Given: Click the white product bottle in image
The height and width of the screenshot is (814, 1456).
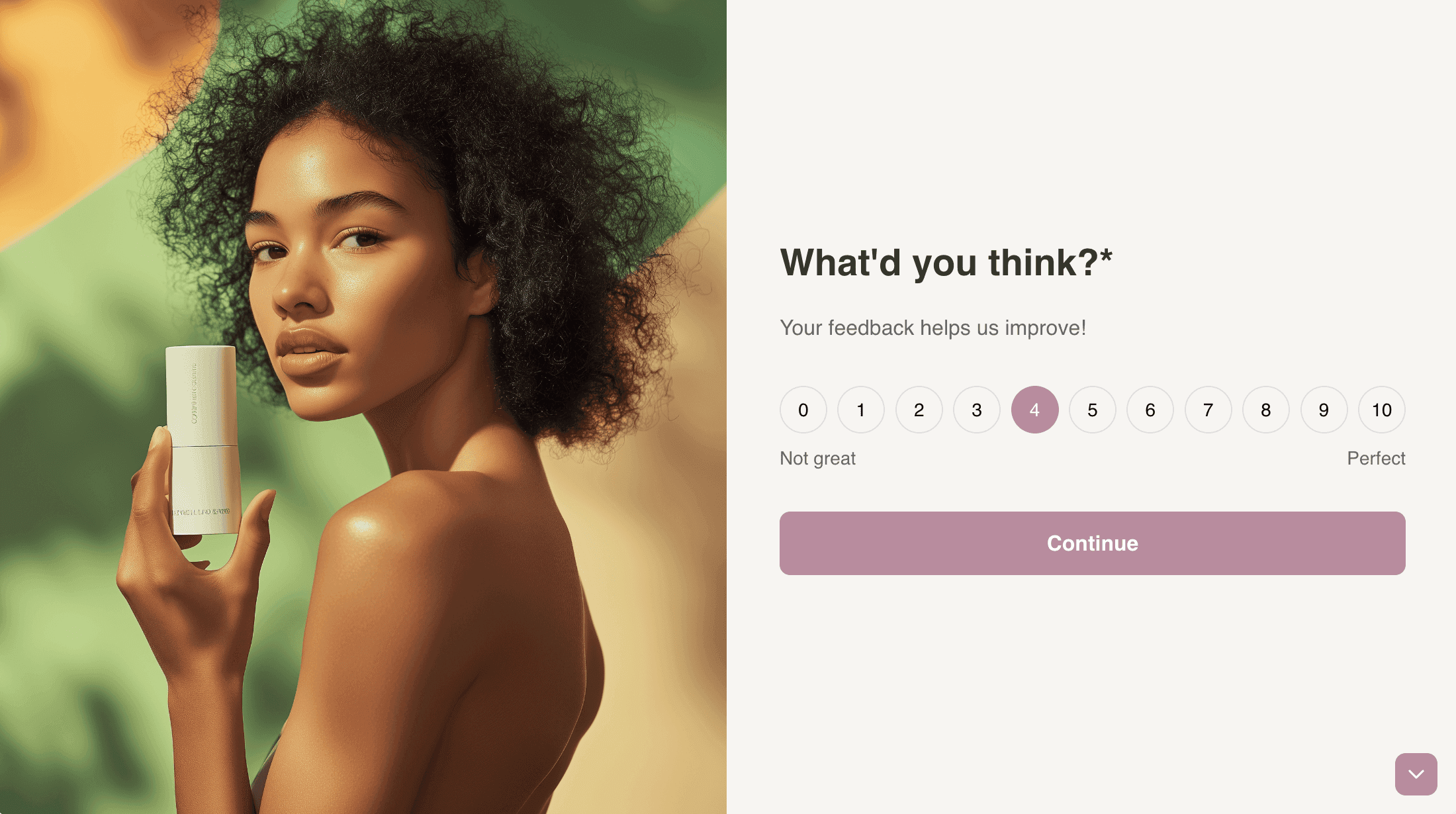Looking at the screenshot, I should click(x=202, y=440).
